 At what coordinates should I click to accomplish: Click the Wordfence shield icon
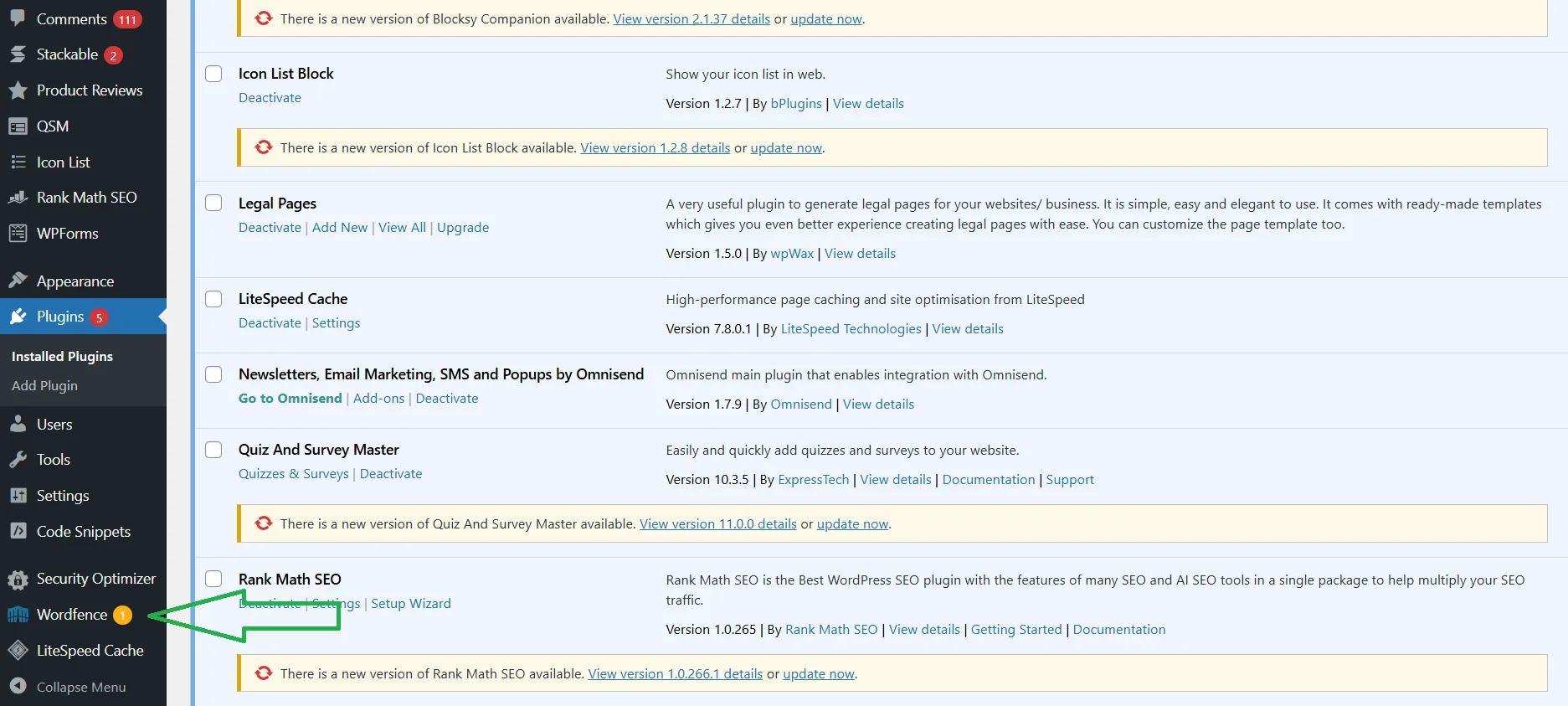[18, 615]
